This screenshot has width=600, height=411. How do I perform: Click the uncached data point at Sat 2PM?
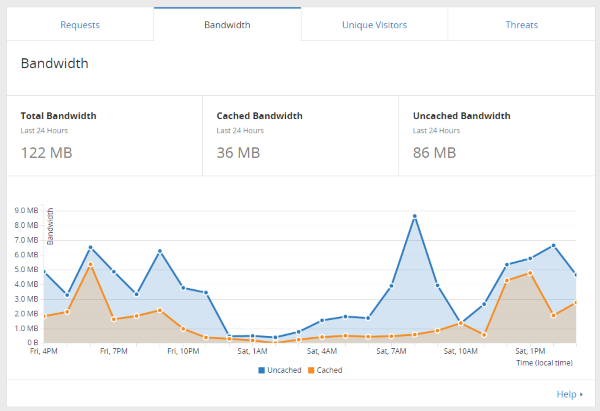[x=553, y=245]
